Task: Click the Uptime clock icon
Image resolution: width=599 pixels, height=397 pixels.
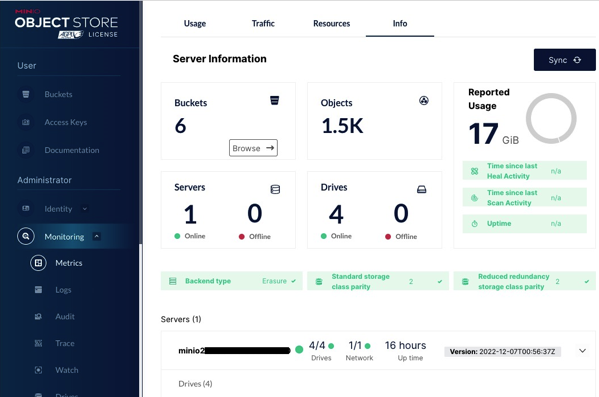Action: coord(474,224)
